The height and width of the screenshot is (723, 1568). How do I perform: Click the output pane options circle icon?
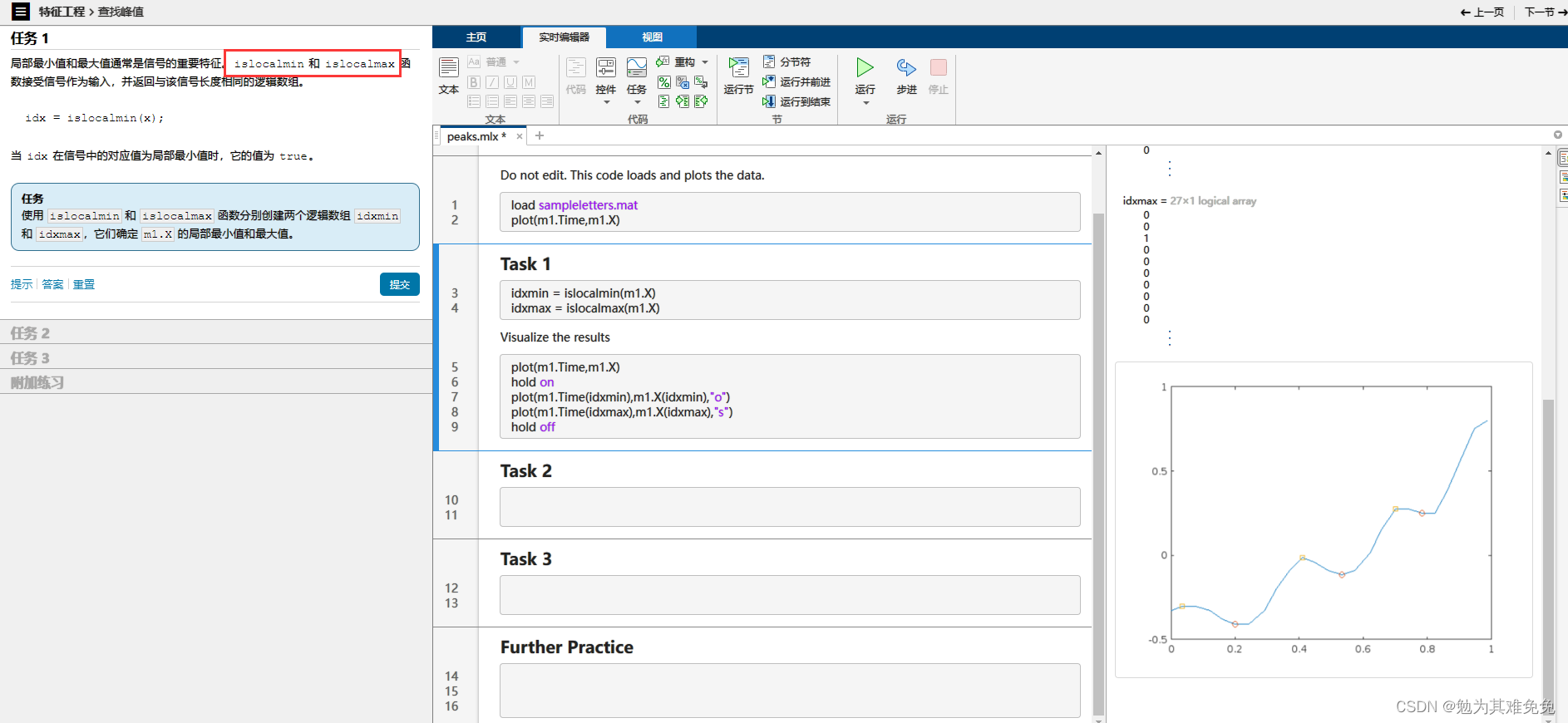tap(1558, 135)
